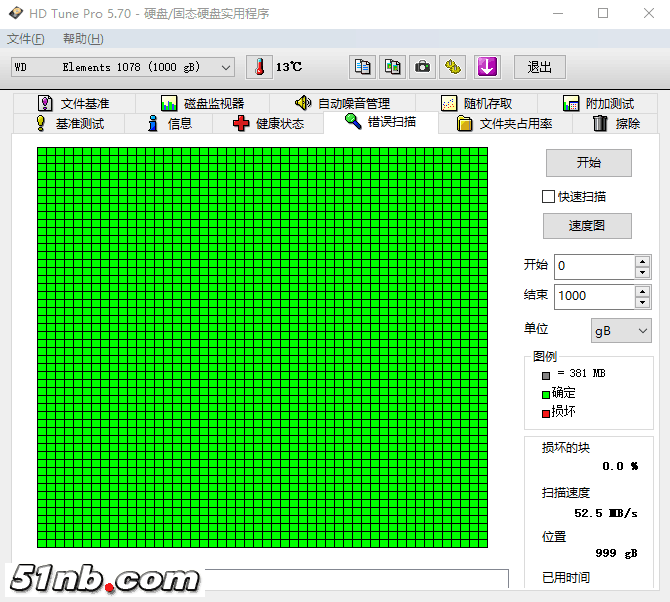This screenshot has height=602, width=670.
Task: Click the 开始 start scan button
Action: coord(589,163)
